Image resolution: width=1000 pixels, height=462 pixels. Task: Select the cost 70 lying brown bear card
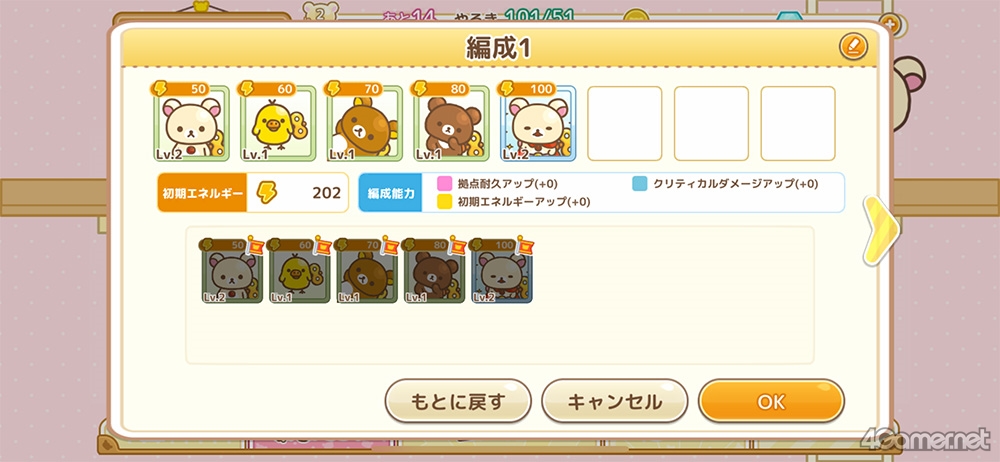[365, 123]
